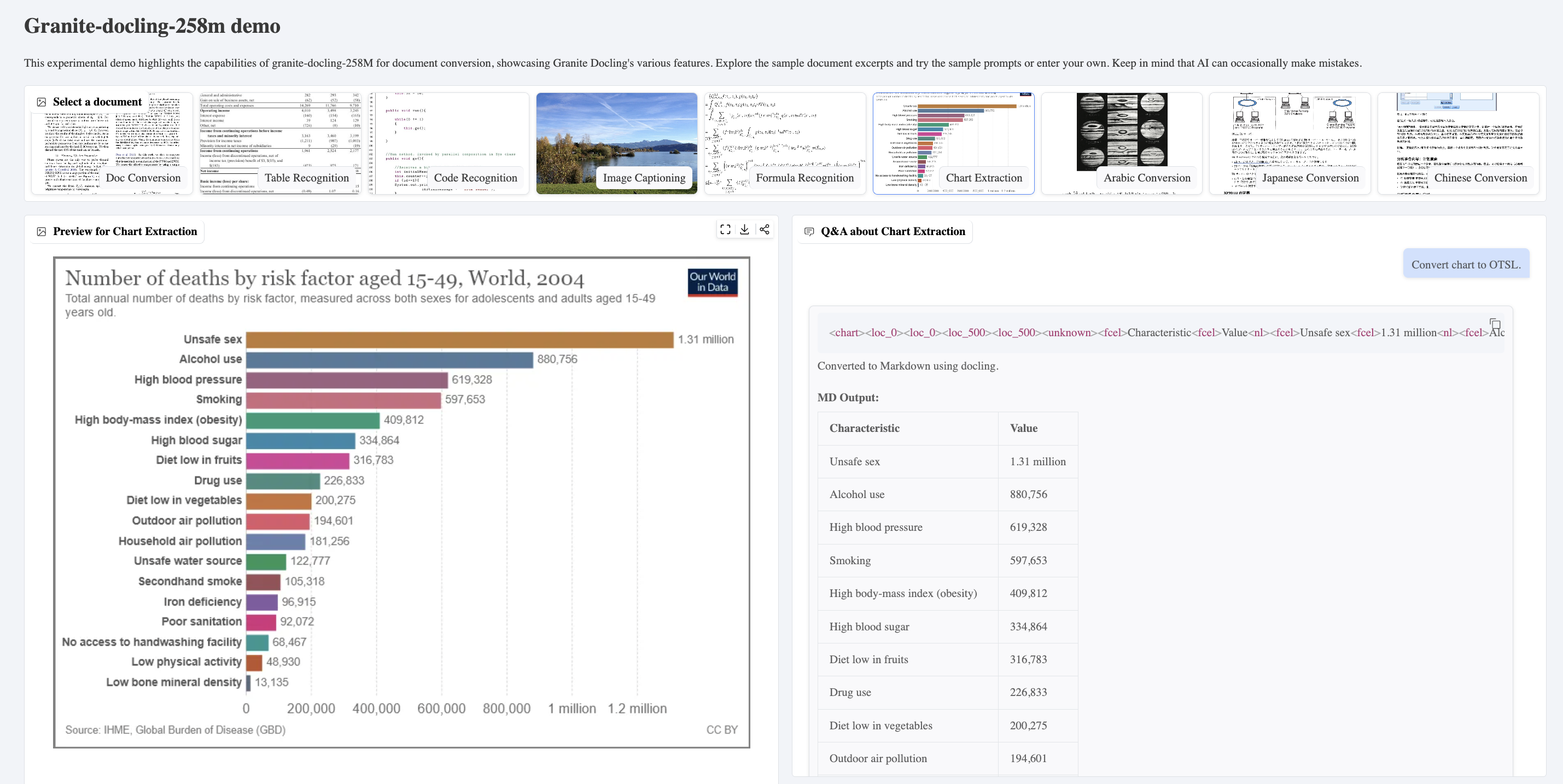Click the Our World in Data logo

pyautogui.click(x=713, y=282)
